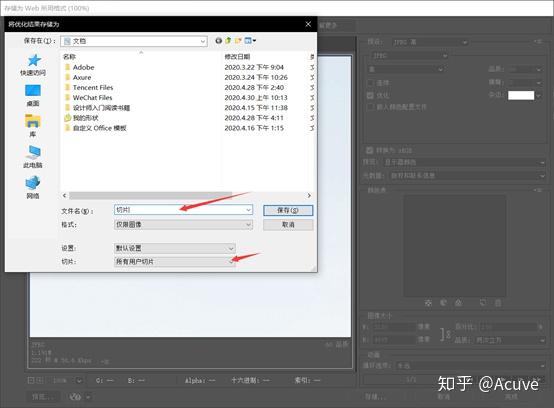Click the 预览 preview button at bottom left
The image size is (554, 408).
click(x=43, y=397)
